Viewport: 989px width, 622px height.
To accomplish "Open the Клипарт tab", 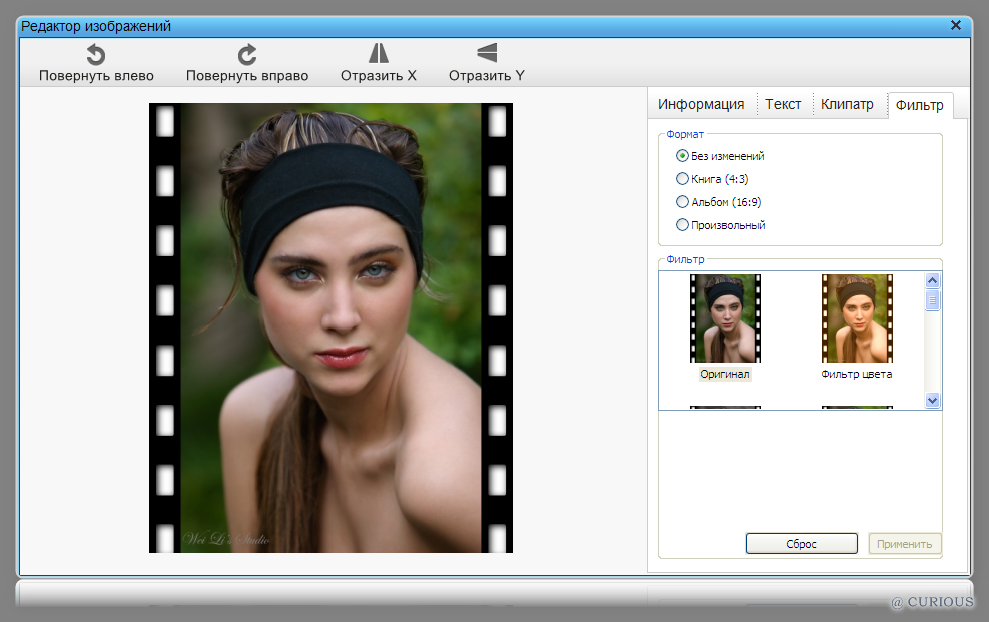I will (847, 104).
